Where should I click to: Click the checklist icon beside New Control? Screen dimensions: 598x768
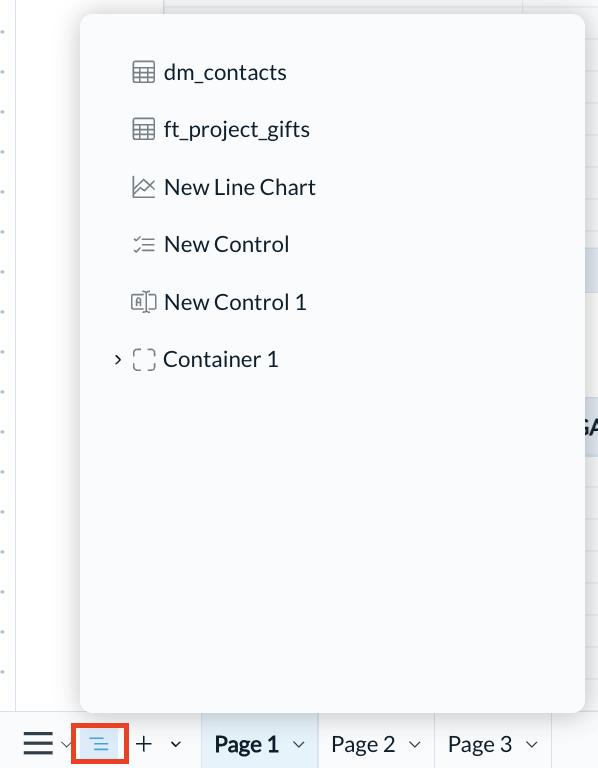point(144,244)
